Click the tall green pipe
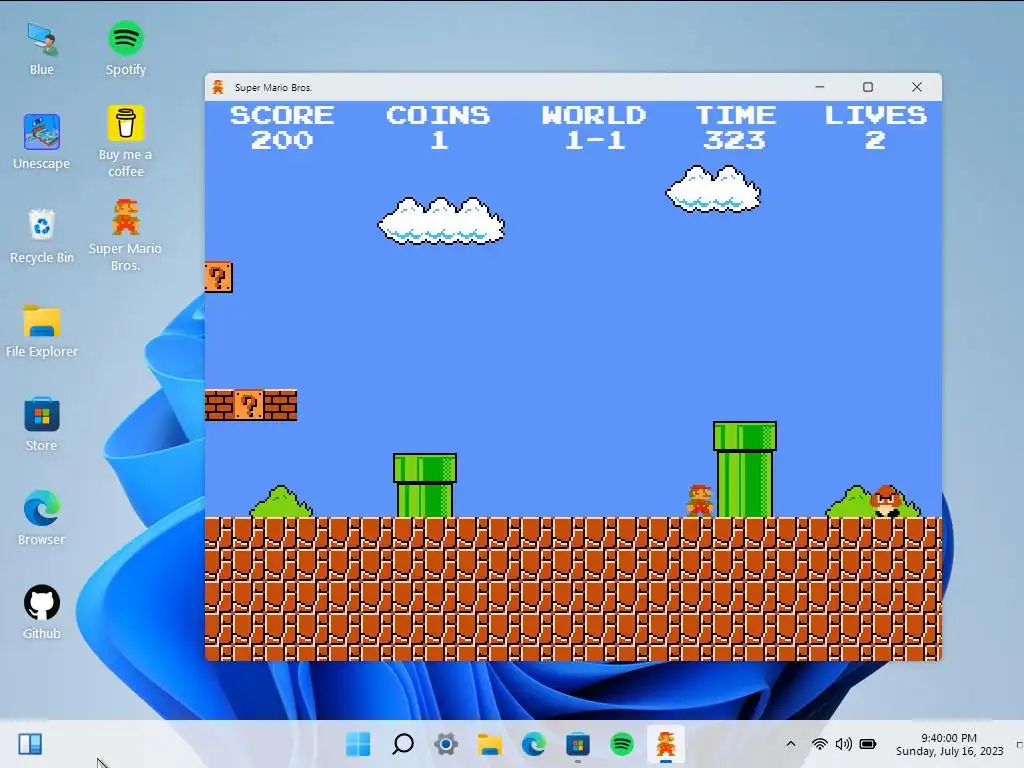 pos(744,470)
